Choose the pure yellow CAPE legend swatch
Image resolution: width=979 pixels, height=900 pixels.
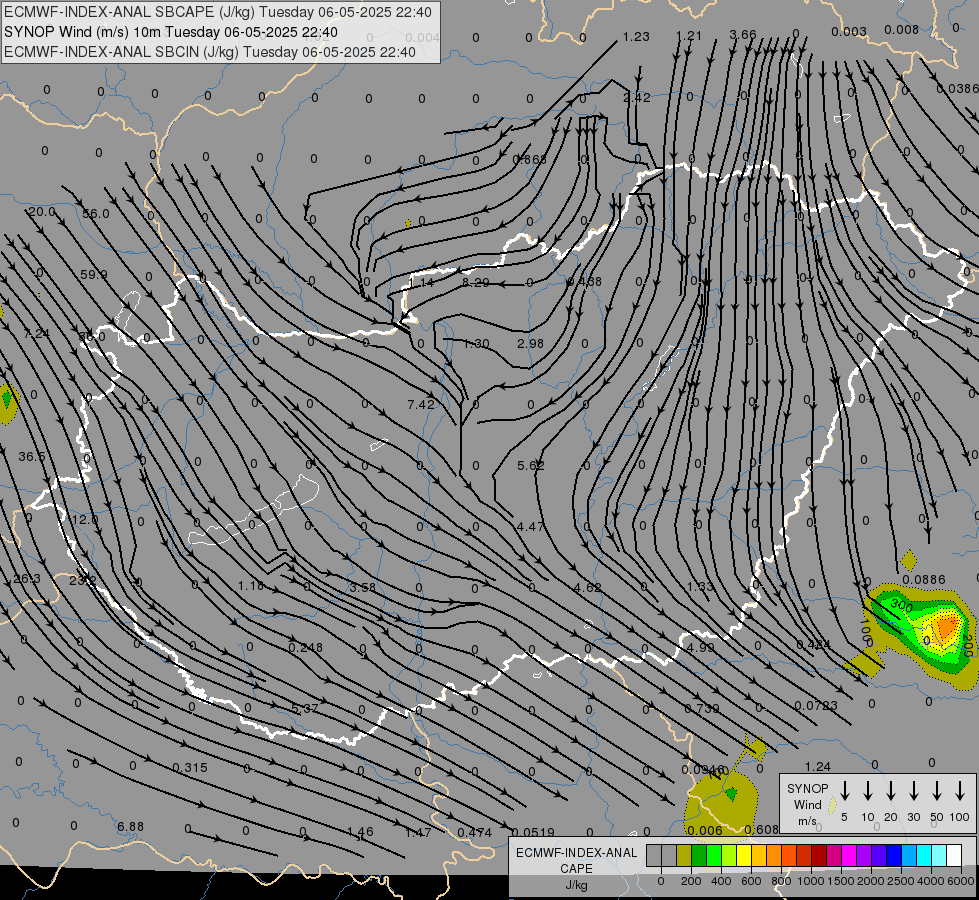pos(744,855)
